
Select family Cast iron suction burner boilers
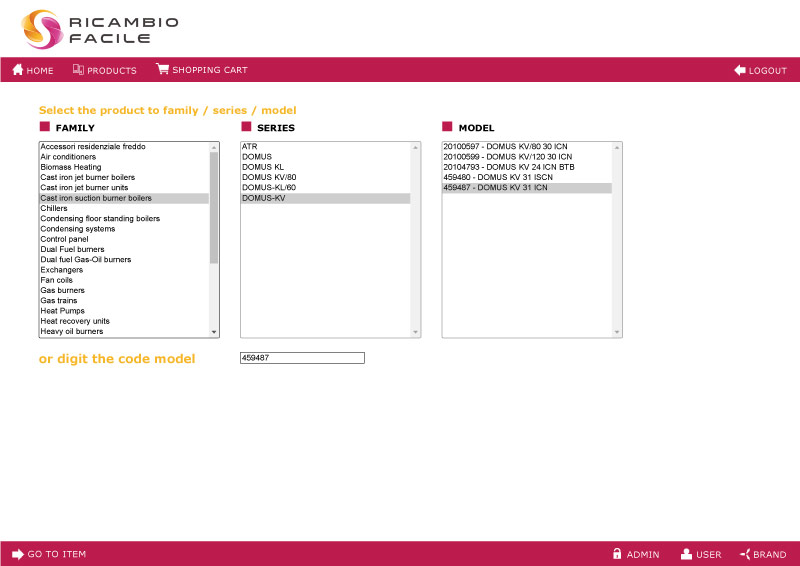tap(124, 198)
